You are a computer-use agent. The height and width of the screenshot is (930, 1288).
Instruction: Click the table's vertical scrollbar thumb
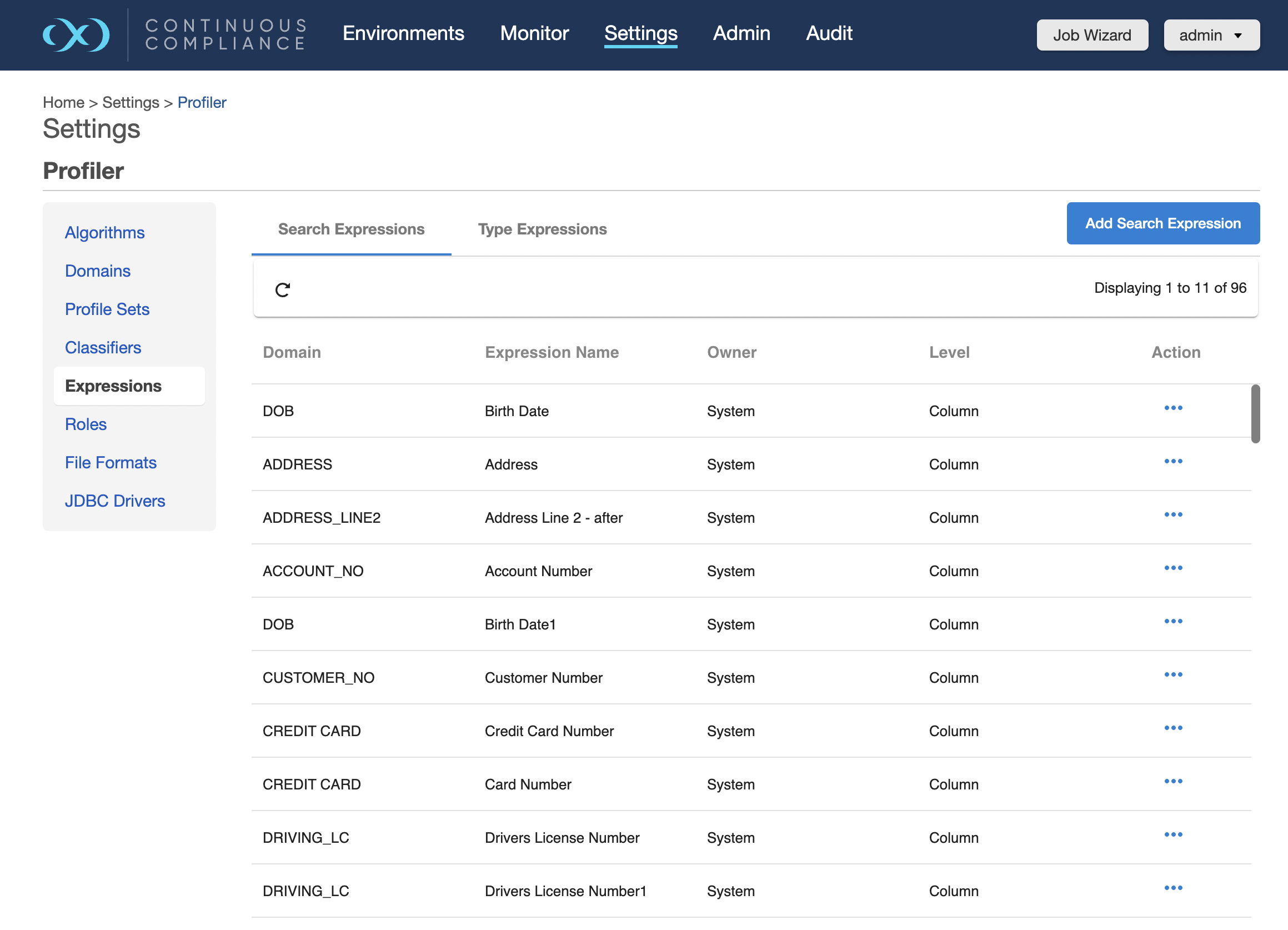click(x=1255, y=413)
